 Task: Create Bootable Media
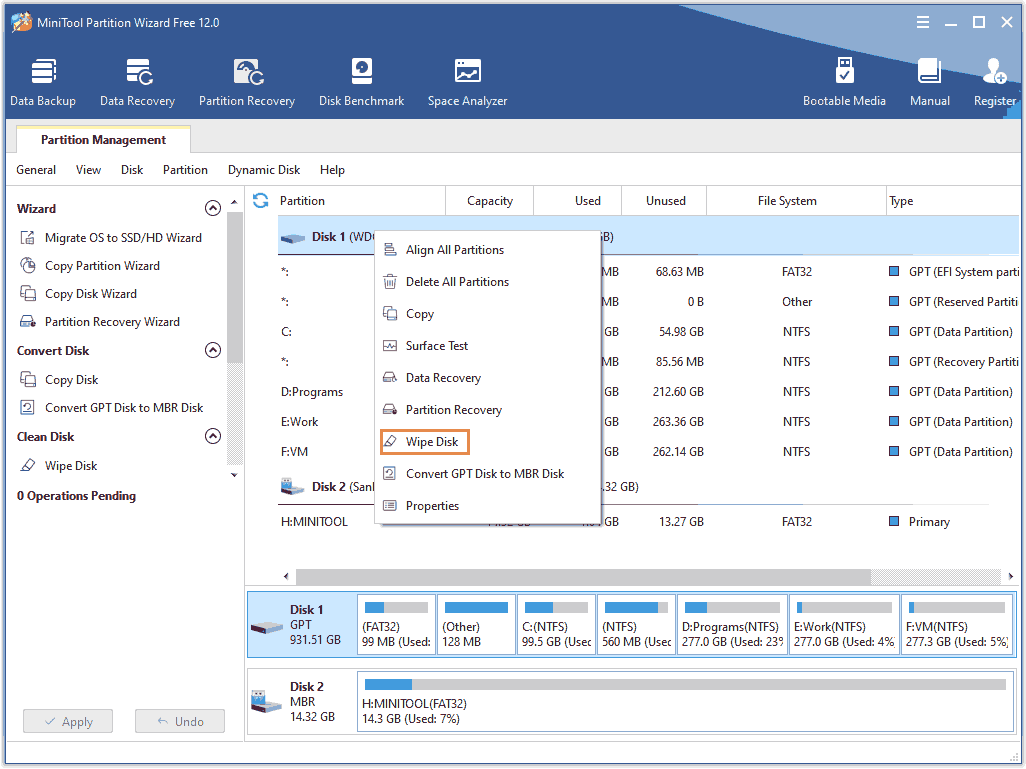click(x=844, y=82)
